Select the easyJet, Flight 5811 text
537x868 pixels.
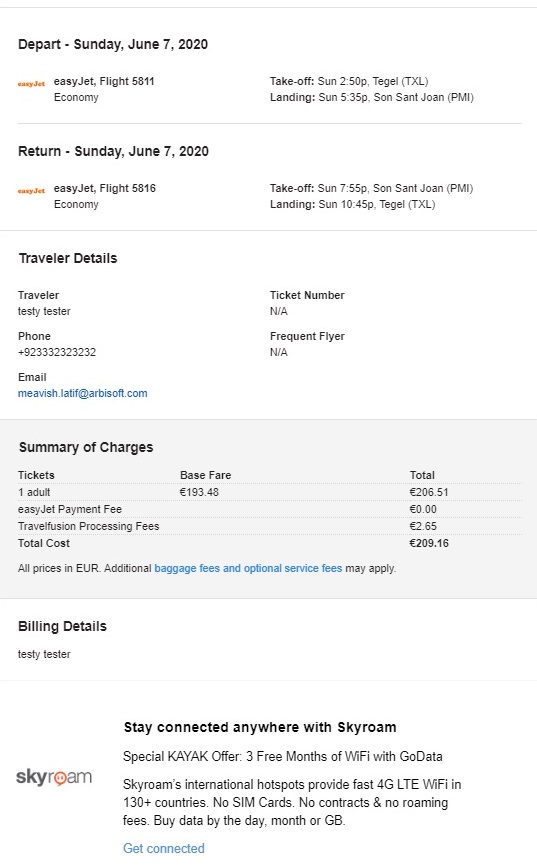[104, 81]
